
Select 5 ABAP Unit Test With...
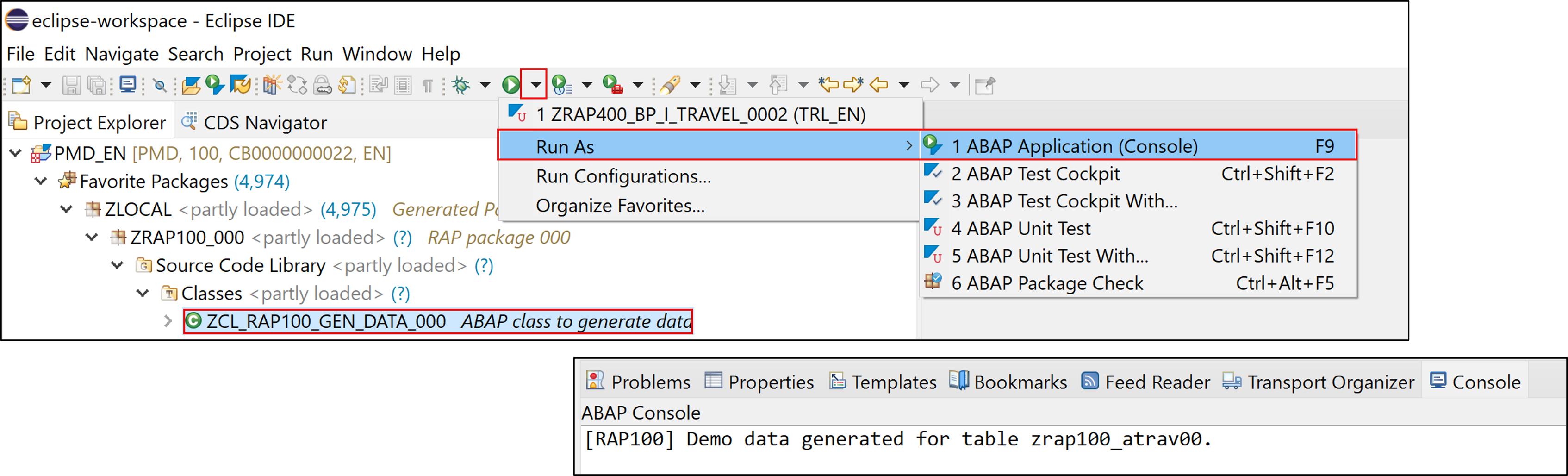pos(1139,256)
